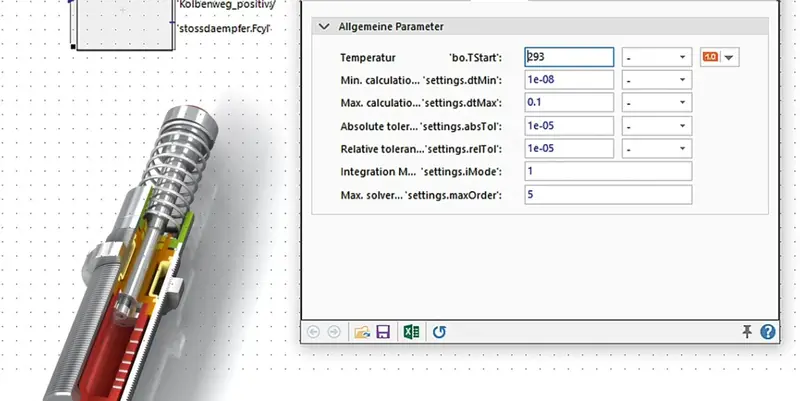Select the 'Max. solver...' parameter label
This screenshot has width=800, height=401.
tap(371, 195)
